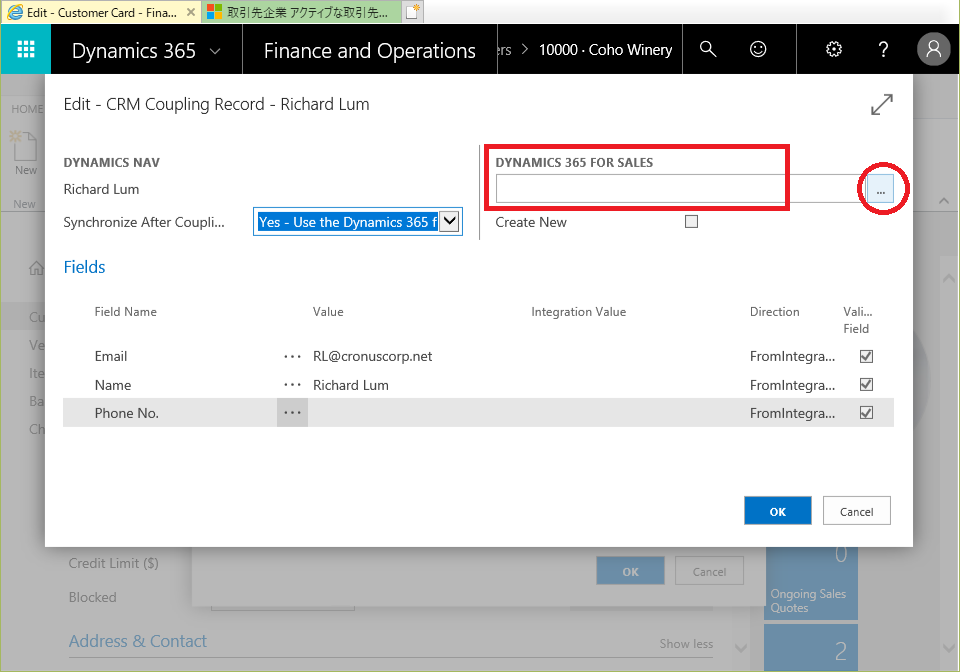
Task: Click the 10000 · Coho Winery breadcrumb
Action: pos(605,50)
